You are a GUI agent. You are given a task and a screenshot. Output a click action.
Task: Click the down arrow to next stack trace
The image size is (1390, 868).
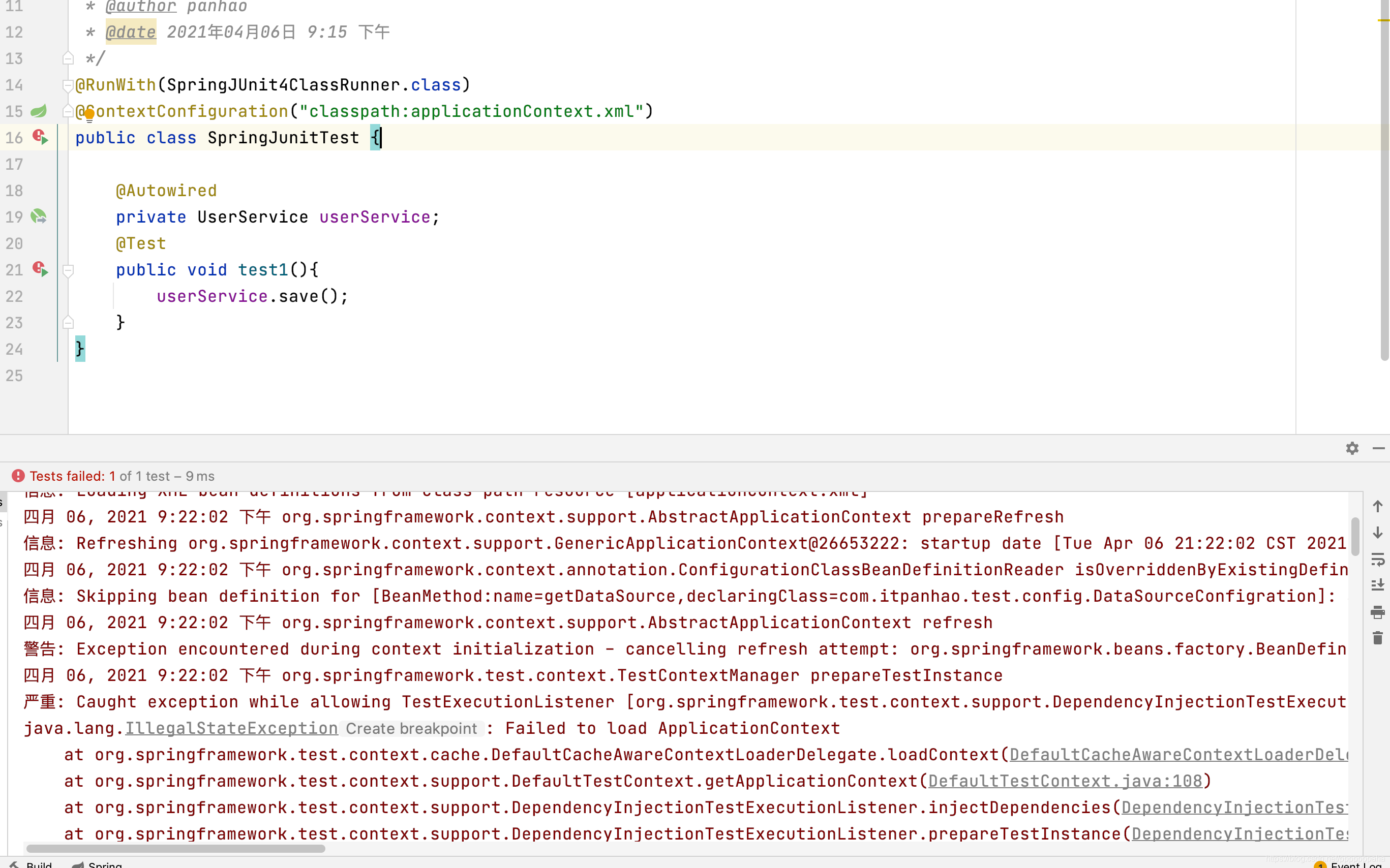(x=1377, y=533)
